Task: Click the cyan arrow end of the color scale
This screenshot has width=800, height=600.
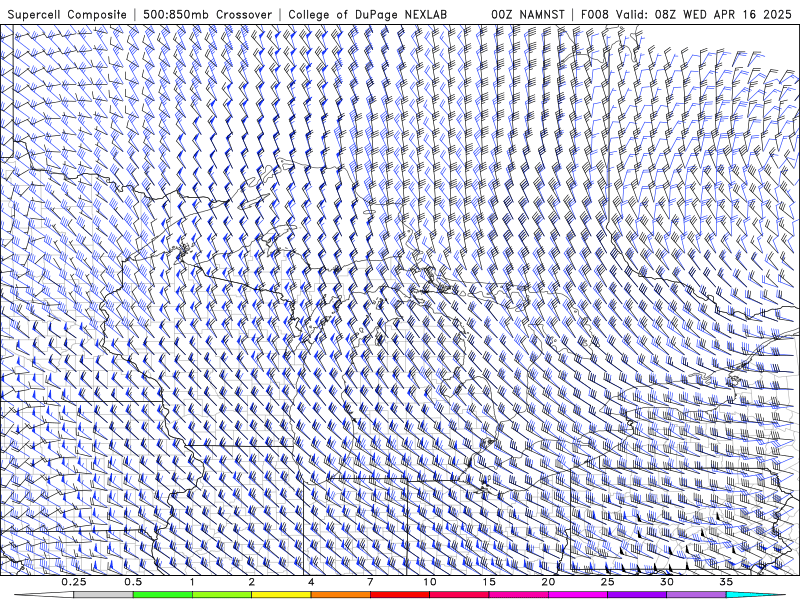Action: tap(755, 595)
